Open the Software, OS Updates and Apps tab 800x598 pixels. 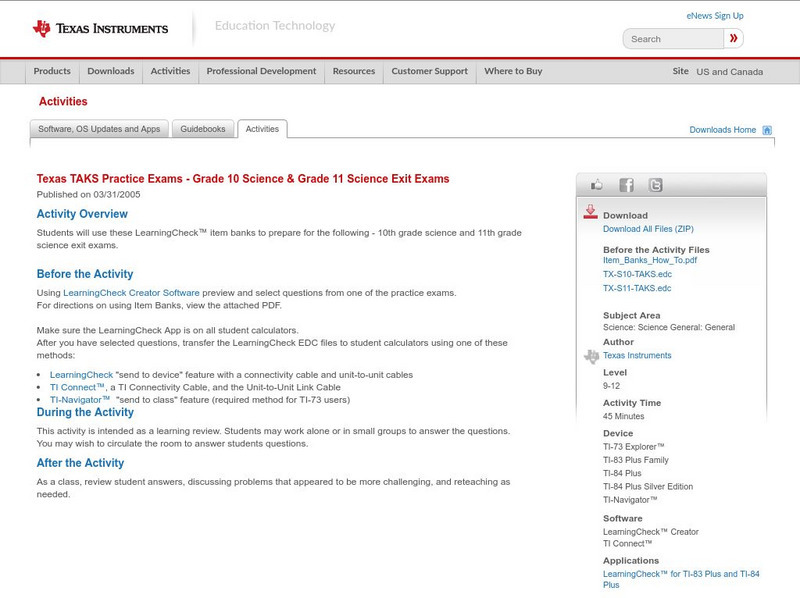point(103,128)
